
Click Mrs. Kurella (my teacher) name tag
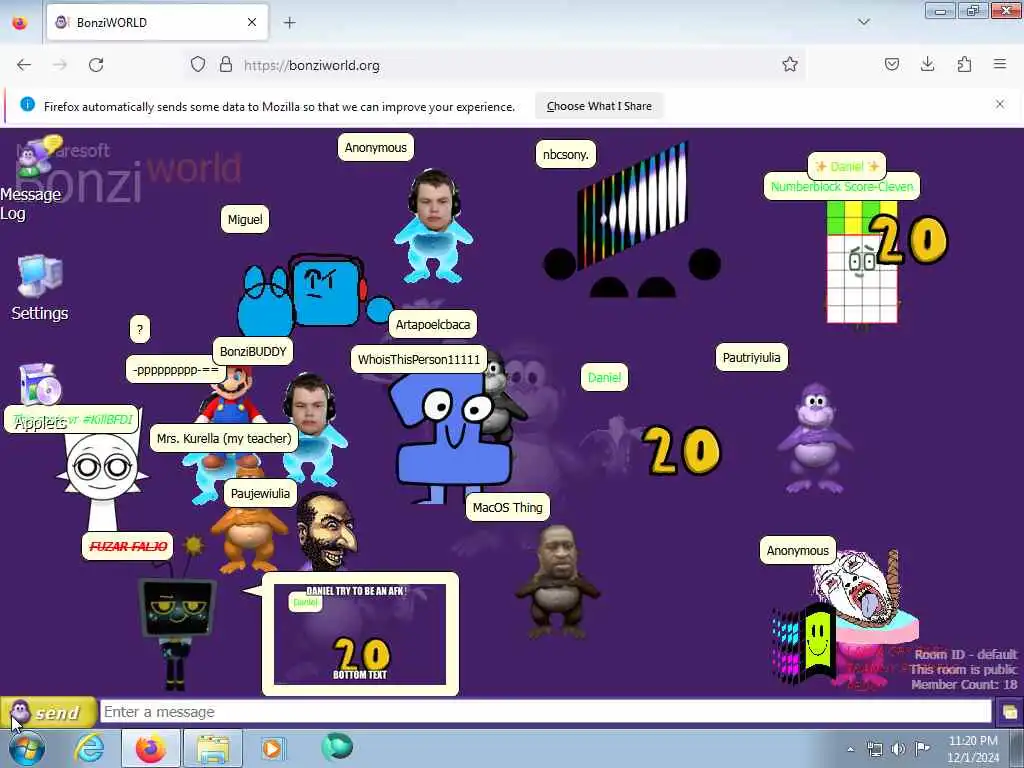(224, 438)
